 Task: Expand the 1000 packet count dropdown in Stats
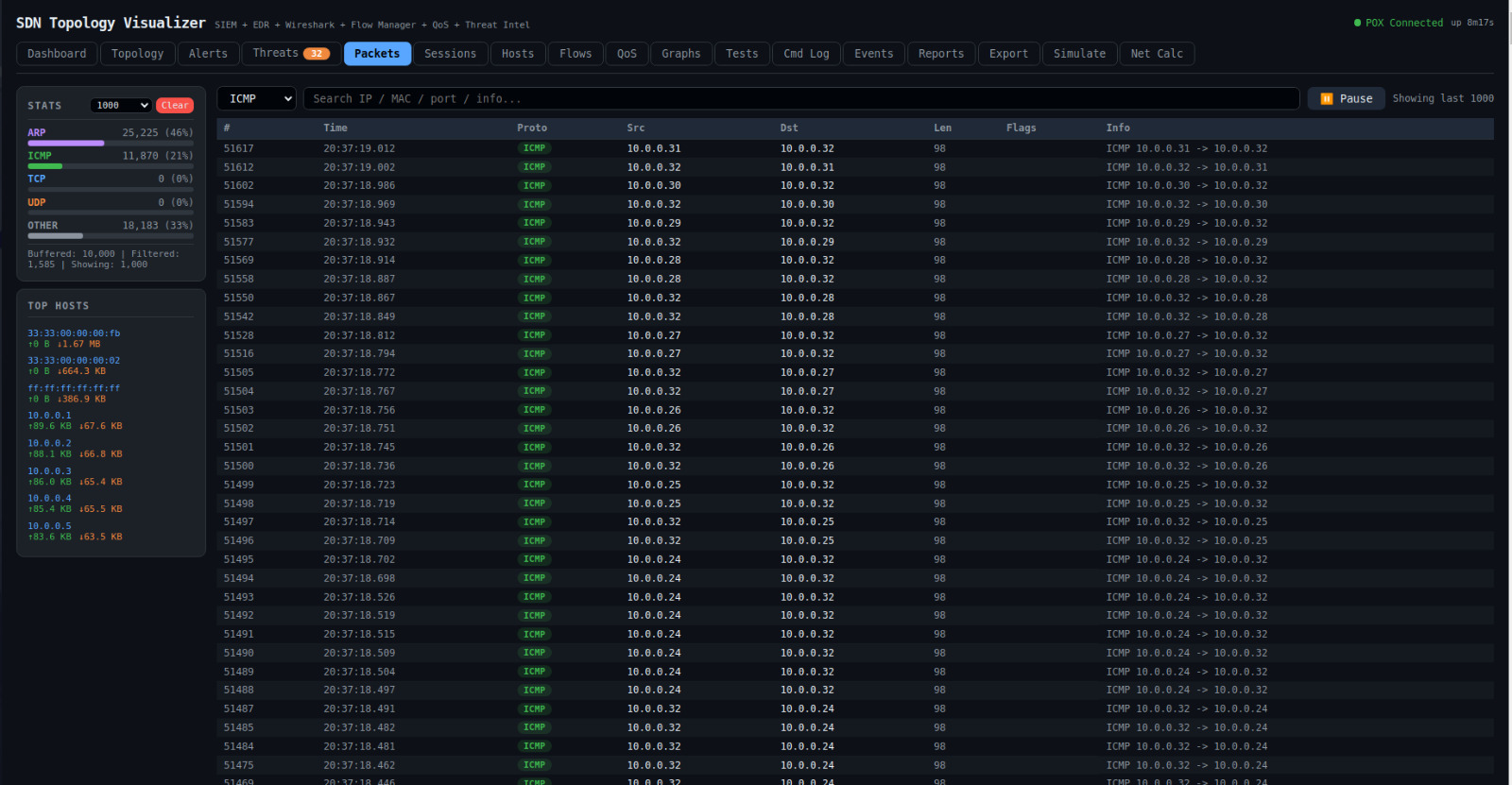[x=120, y=106]
